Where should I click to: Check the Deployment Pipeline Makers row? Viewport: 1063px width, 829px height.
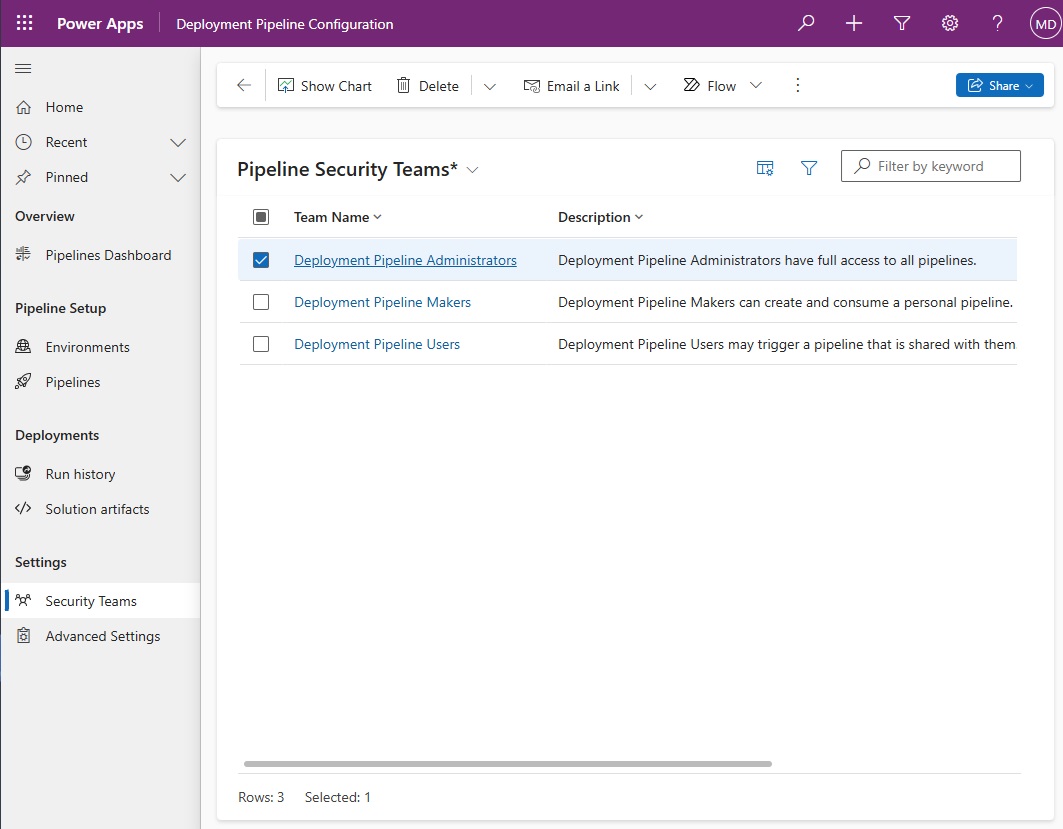[261, 301]
